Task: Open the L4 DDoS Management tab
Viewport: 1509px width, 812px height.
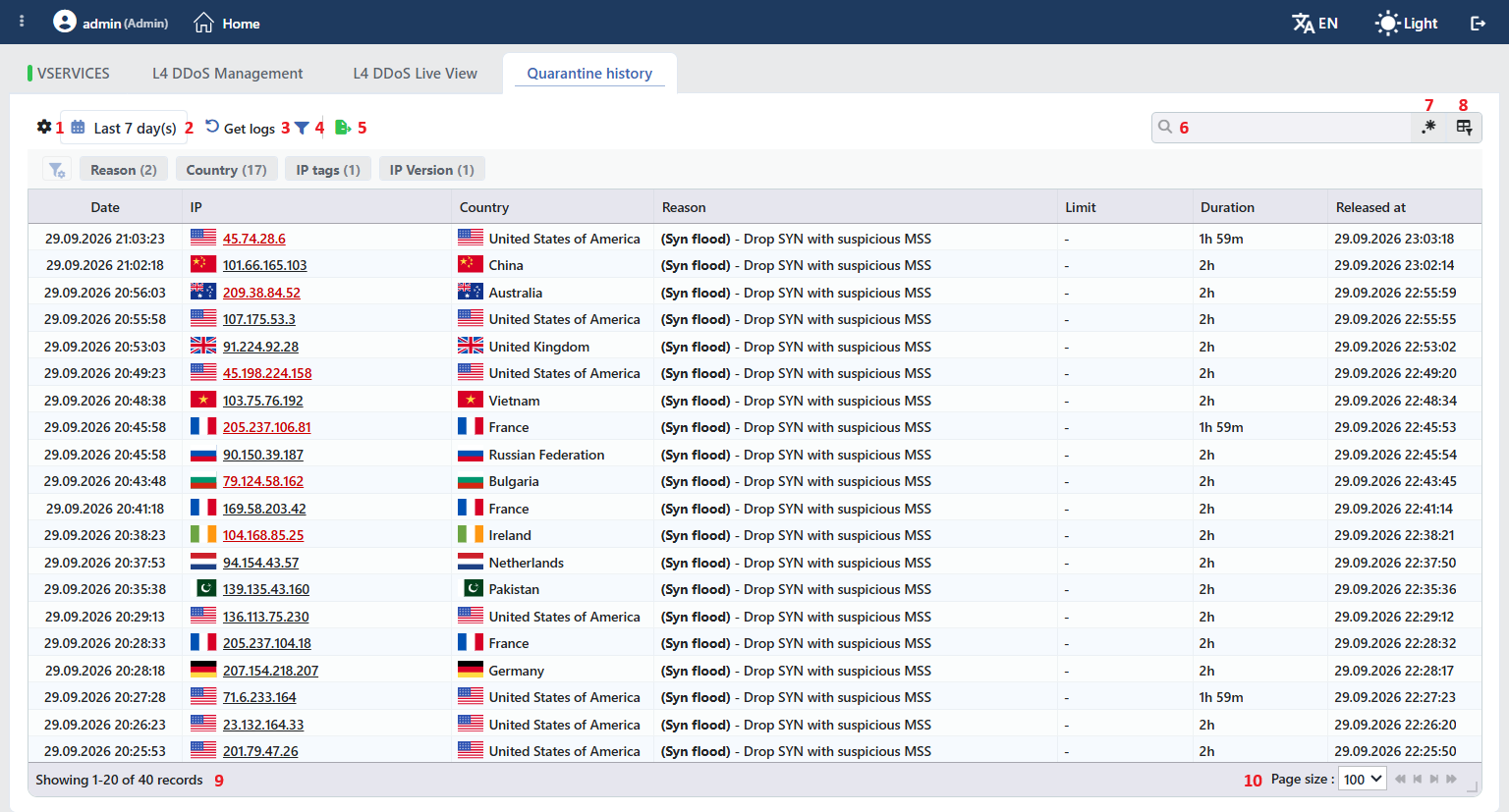Action: (228, 73)
